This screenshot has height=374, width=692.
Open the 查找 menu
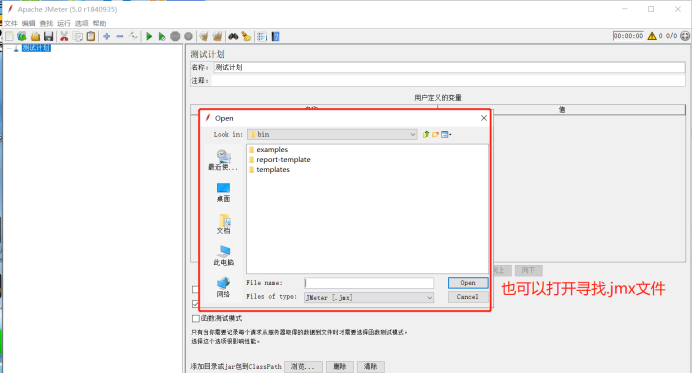pyautogui.click(x=46, y=23)
